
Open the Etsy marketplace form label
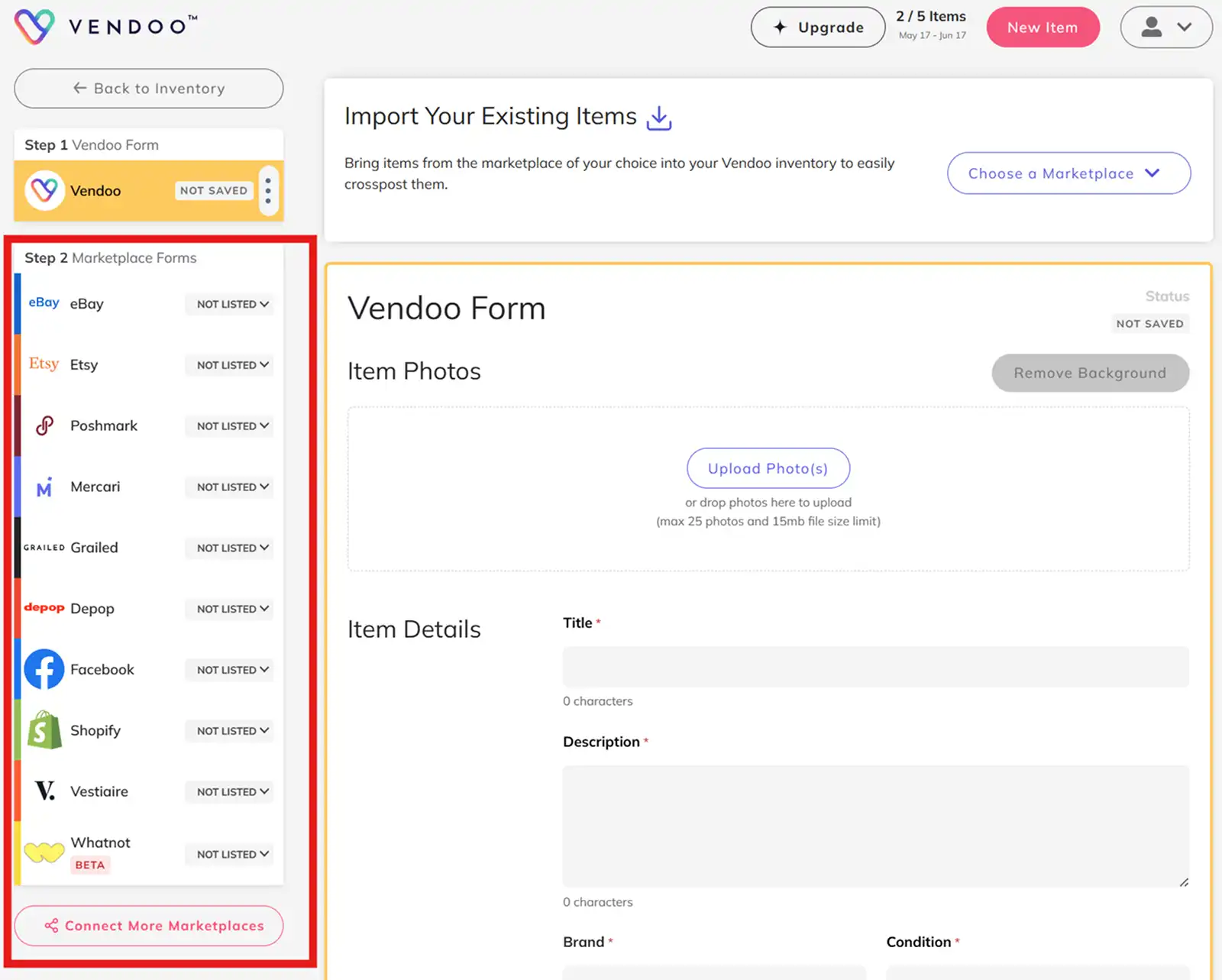[x=84, y=365]
